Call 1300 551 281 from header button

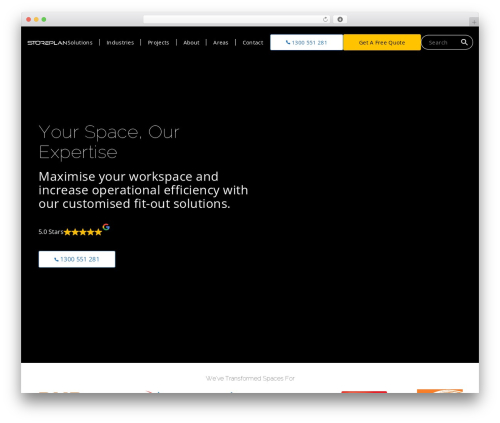(306, 42)
